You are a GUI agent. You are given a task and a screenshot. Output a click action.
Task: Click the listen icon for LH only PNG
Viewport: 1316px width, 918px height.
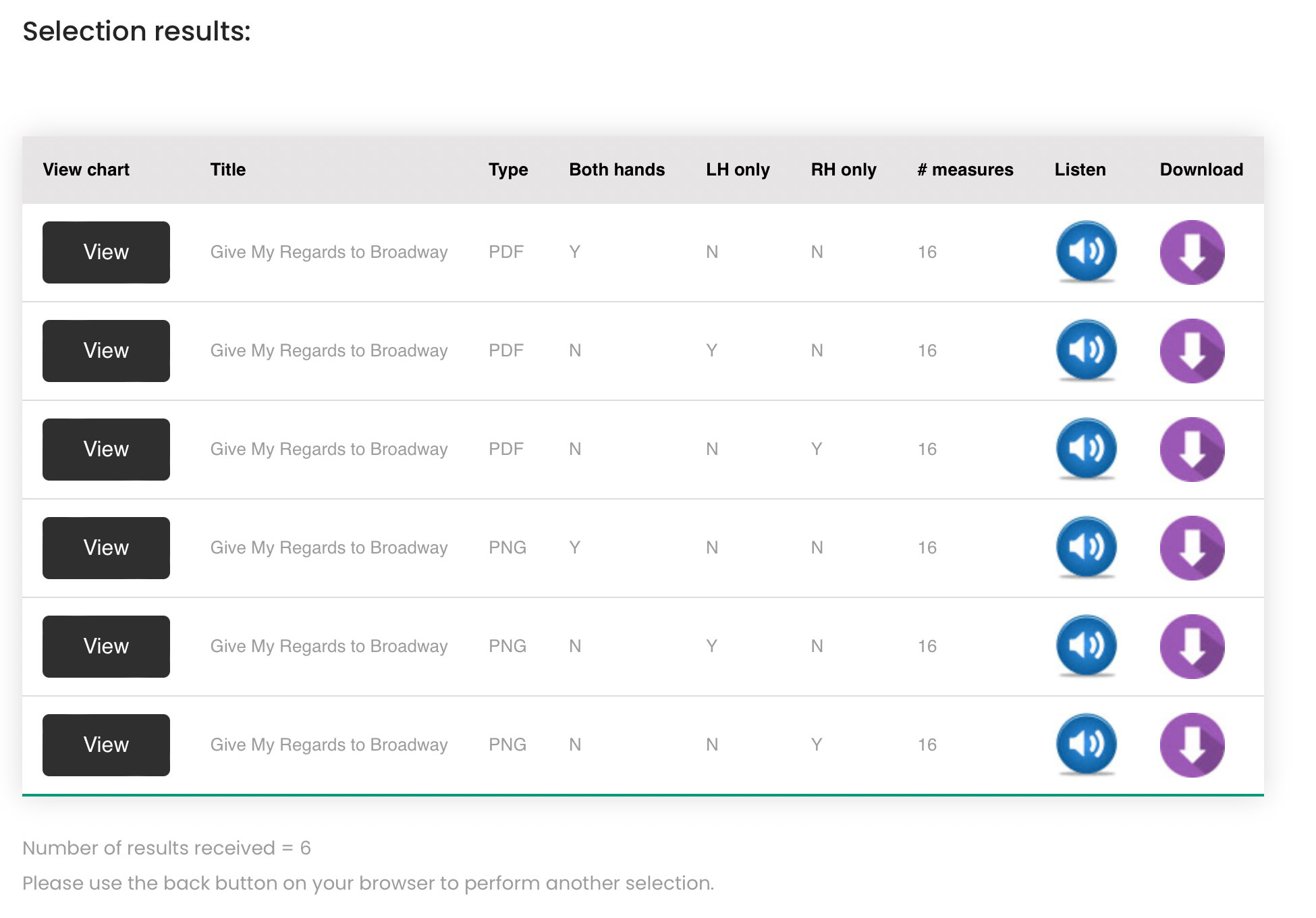[x=1086, y=647]
